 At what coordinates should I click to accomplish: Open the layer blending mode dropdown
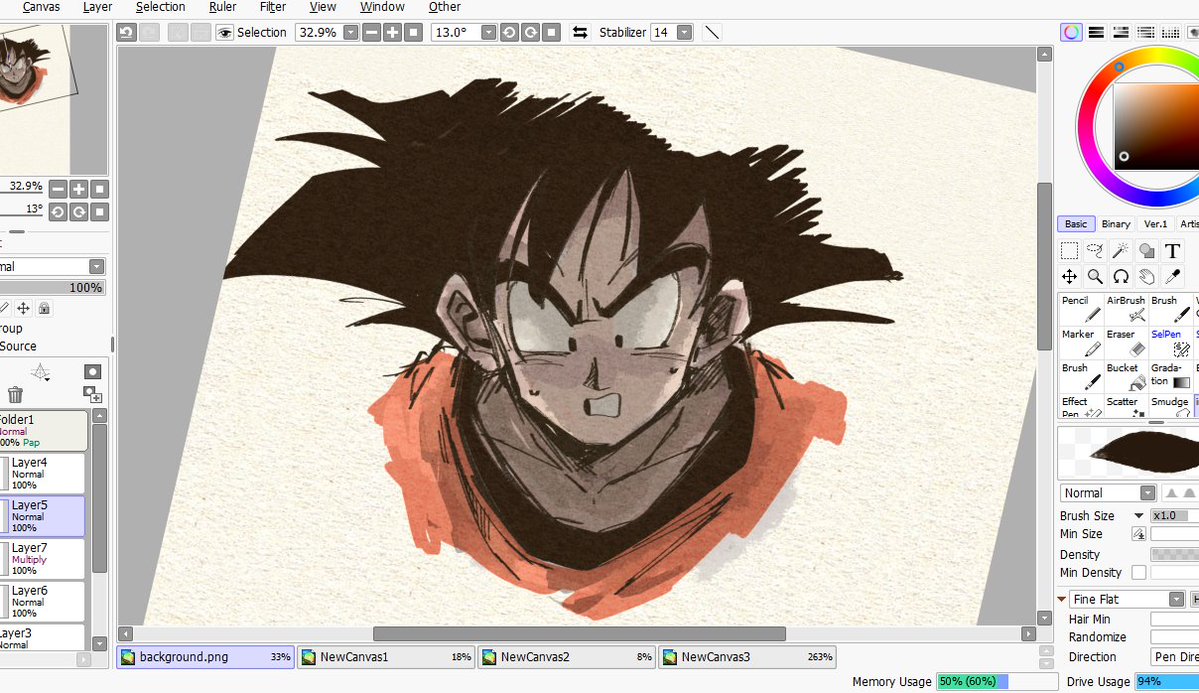[x=96, y=266]
